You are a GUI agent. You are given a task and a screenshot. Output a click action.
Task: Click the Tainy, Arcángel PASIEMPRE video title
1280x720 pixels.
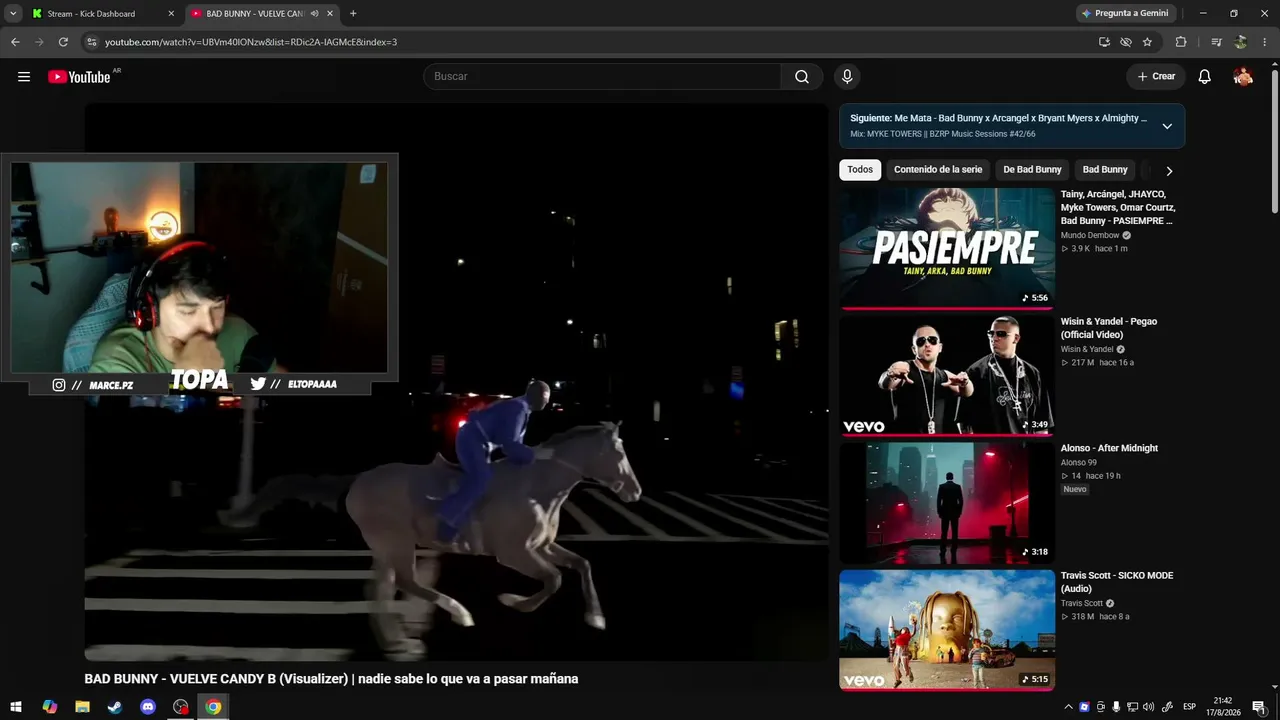coord(1118,207)
